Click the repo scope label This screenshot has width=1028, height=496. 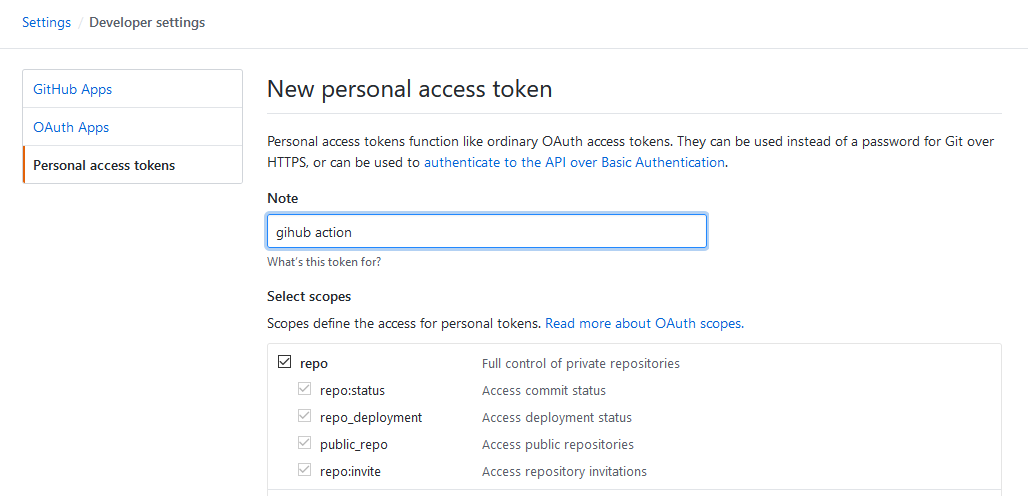point(314,363)
